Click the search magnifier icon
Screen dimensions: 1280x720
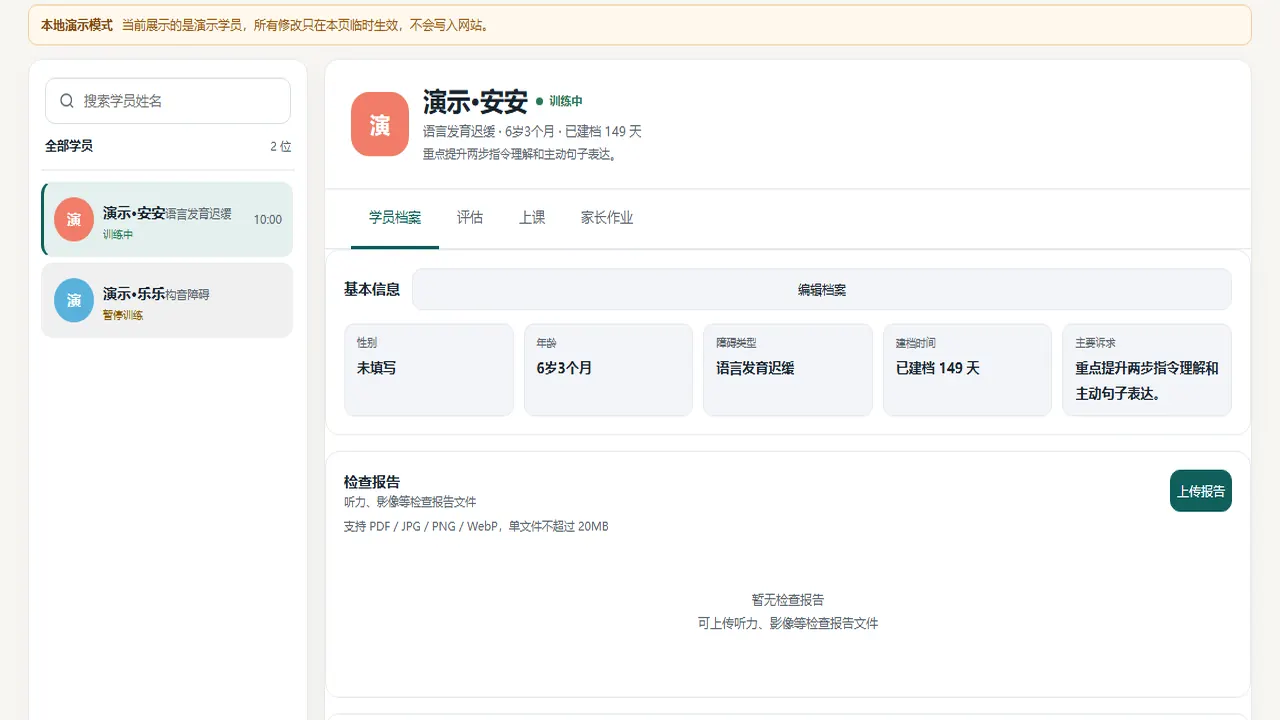67,101
